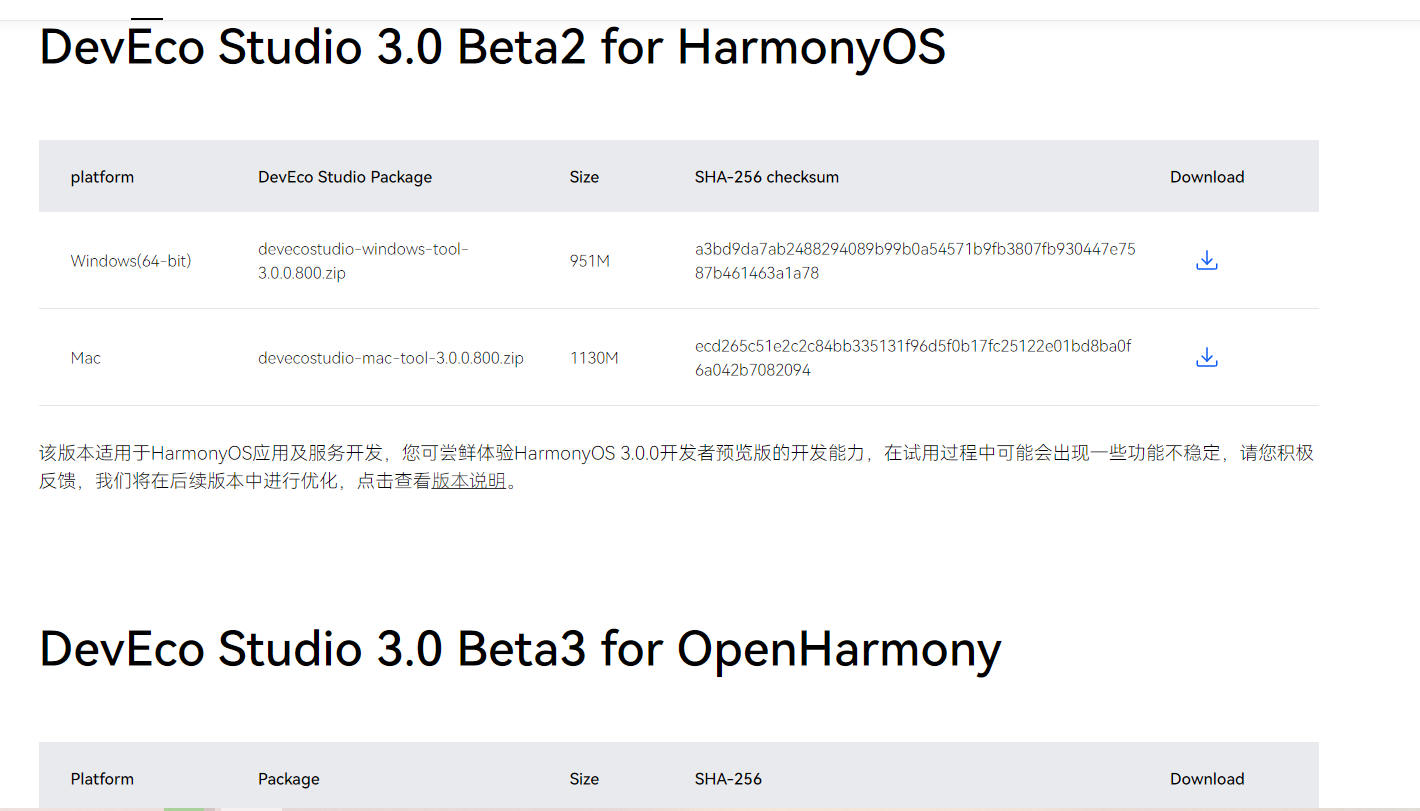Click the 'DevEco Studio Package' column header

tap(345, 177)
